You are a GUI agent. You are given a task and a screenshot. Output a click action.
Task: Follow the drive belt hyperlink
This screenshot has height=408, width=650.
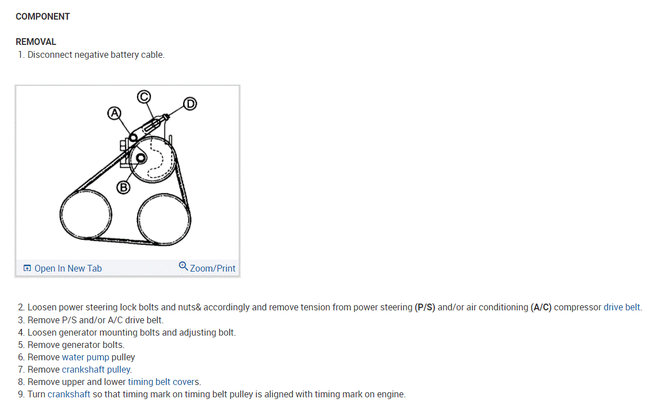pos(622,307)
